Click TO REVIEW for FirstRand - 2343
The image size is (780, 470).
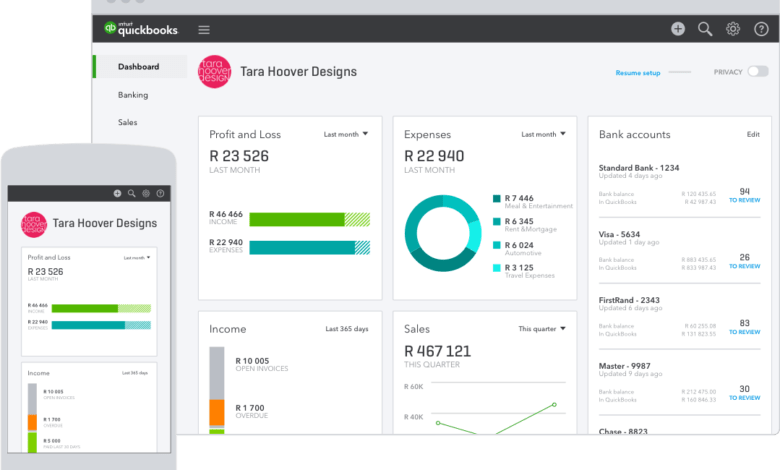click(x=745, y=332)
